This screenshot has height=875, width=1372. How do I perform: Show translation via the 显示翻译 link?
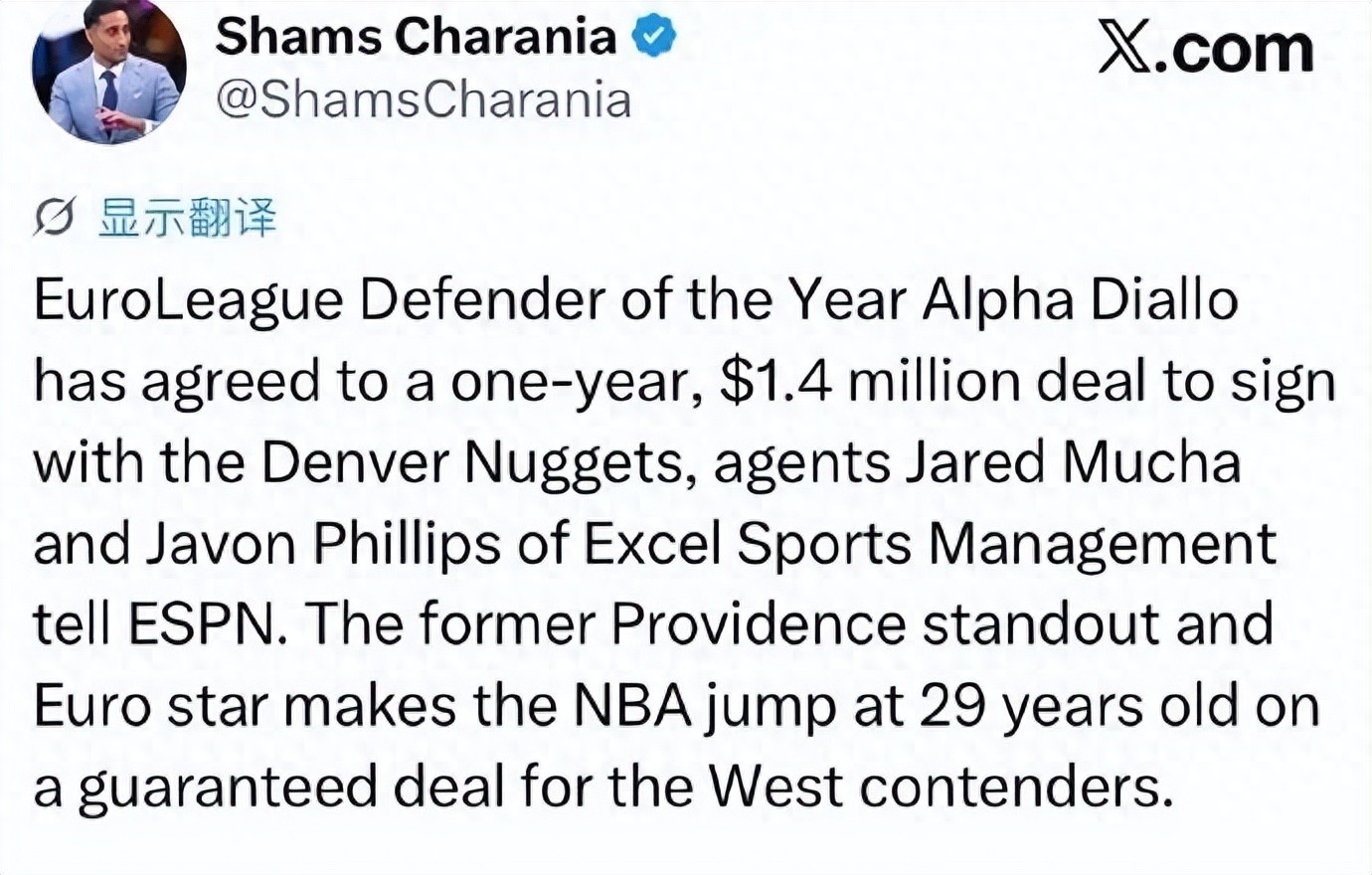[x=187, y=218]
